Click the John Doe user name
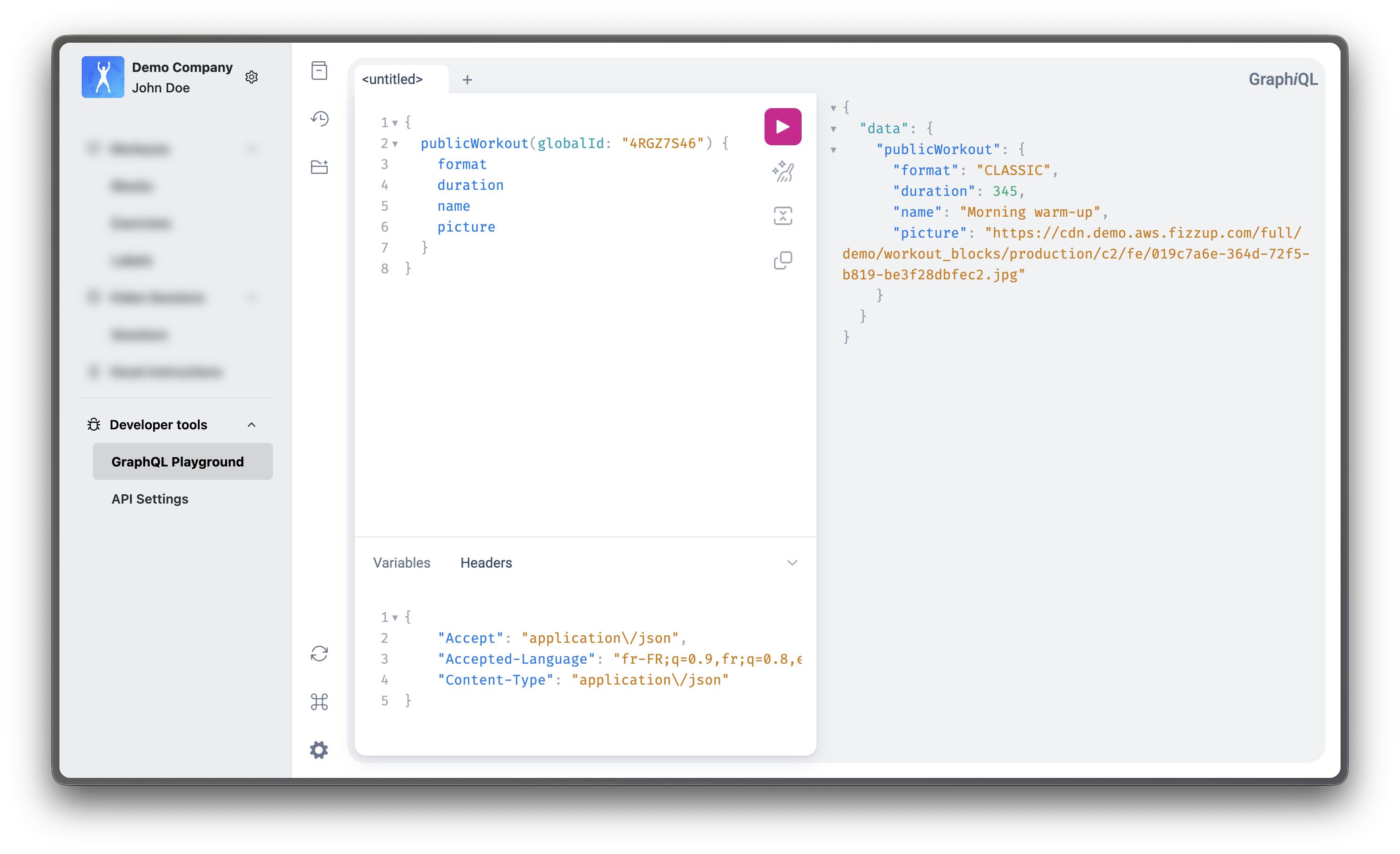Screen dimensions: 1400x854 pos(161,88)
